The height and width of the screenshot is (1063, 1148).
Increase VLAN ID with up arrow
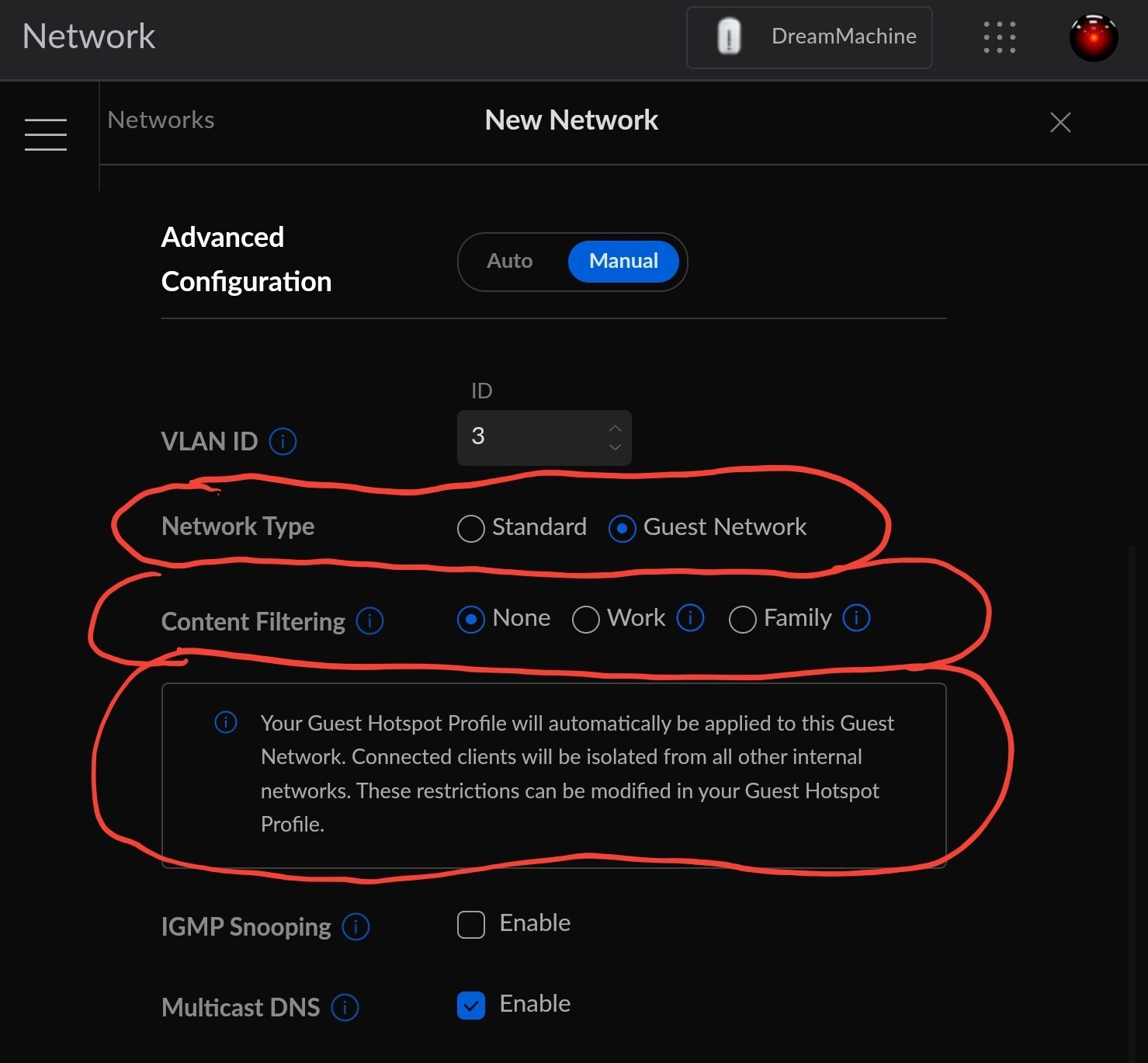point(615,429)
